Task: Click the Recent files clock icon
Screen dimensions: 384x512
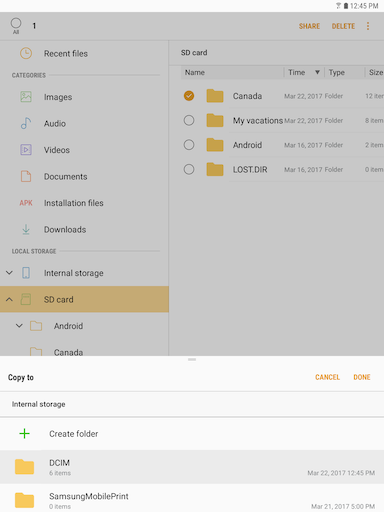Action: 26,53
